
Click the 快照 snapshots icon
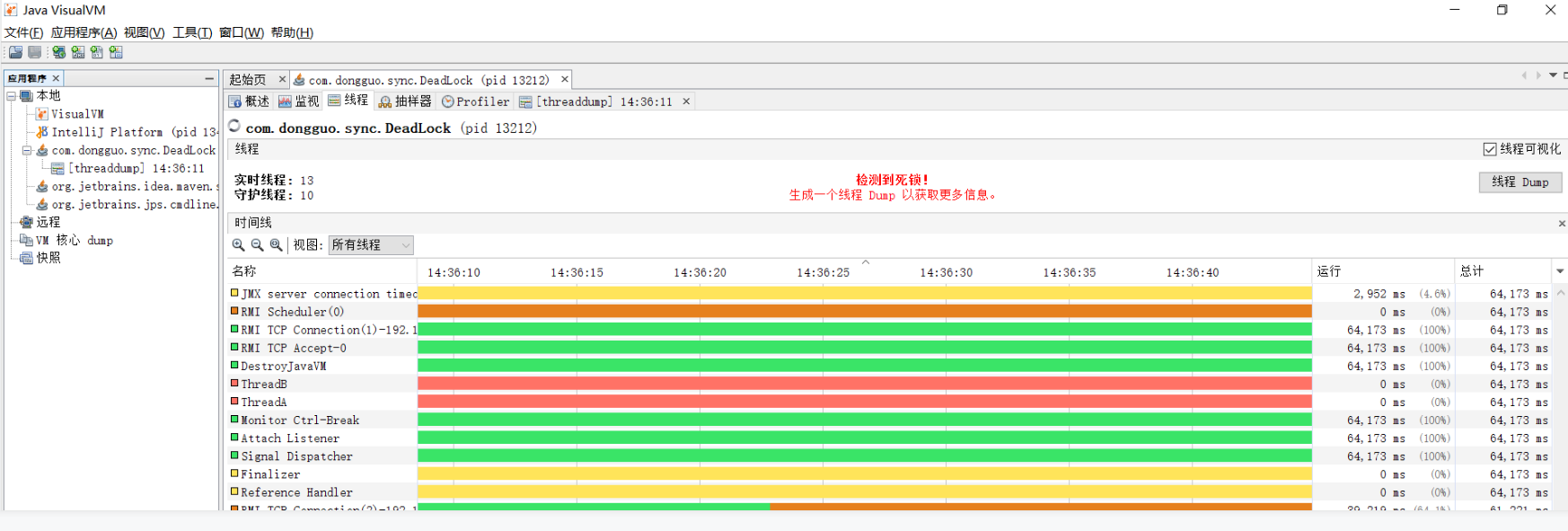[x=27, y=258]
